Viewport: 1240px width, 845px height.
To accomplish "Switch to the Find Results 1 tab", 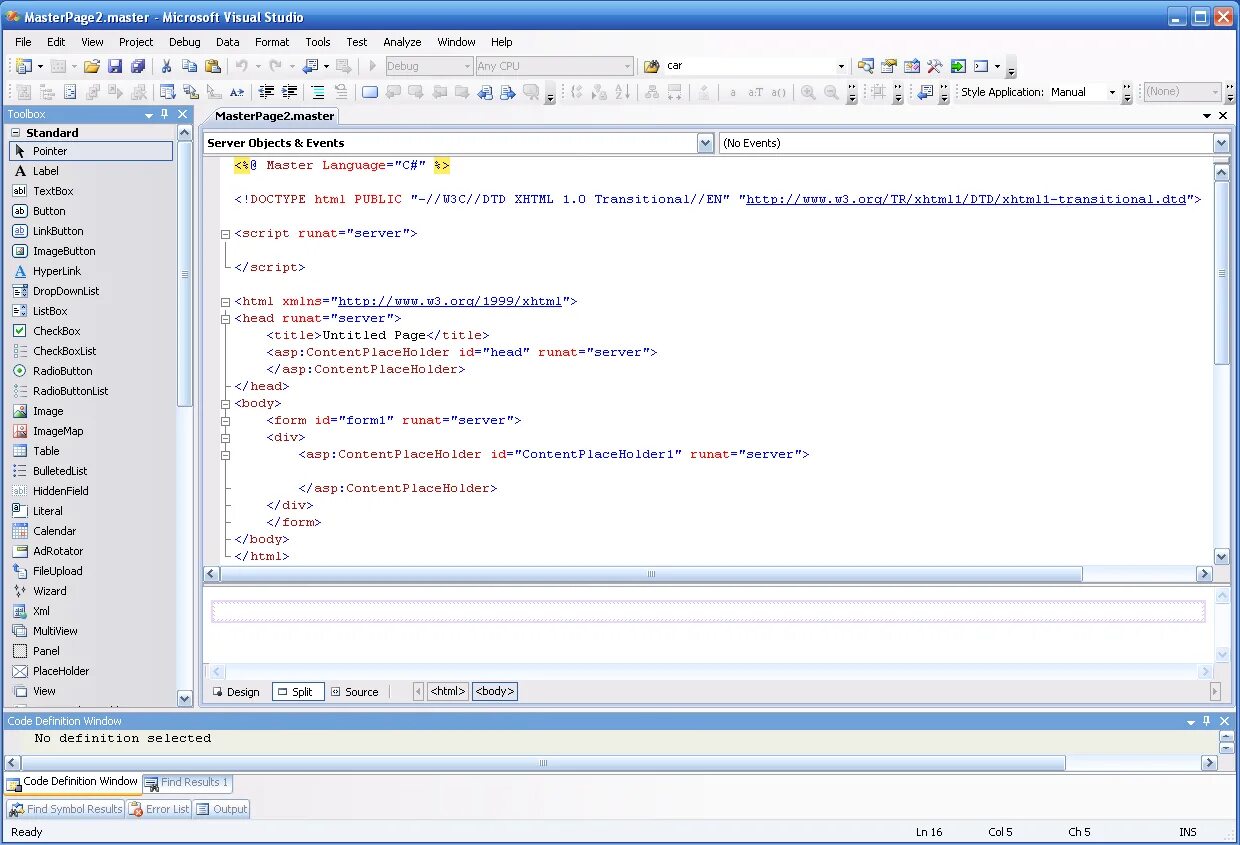I will pos(187,782).
